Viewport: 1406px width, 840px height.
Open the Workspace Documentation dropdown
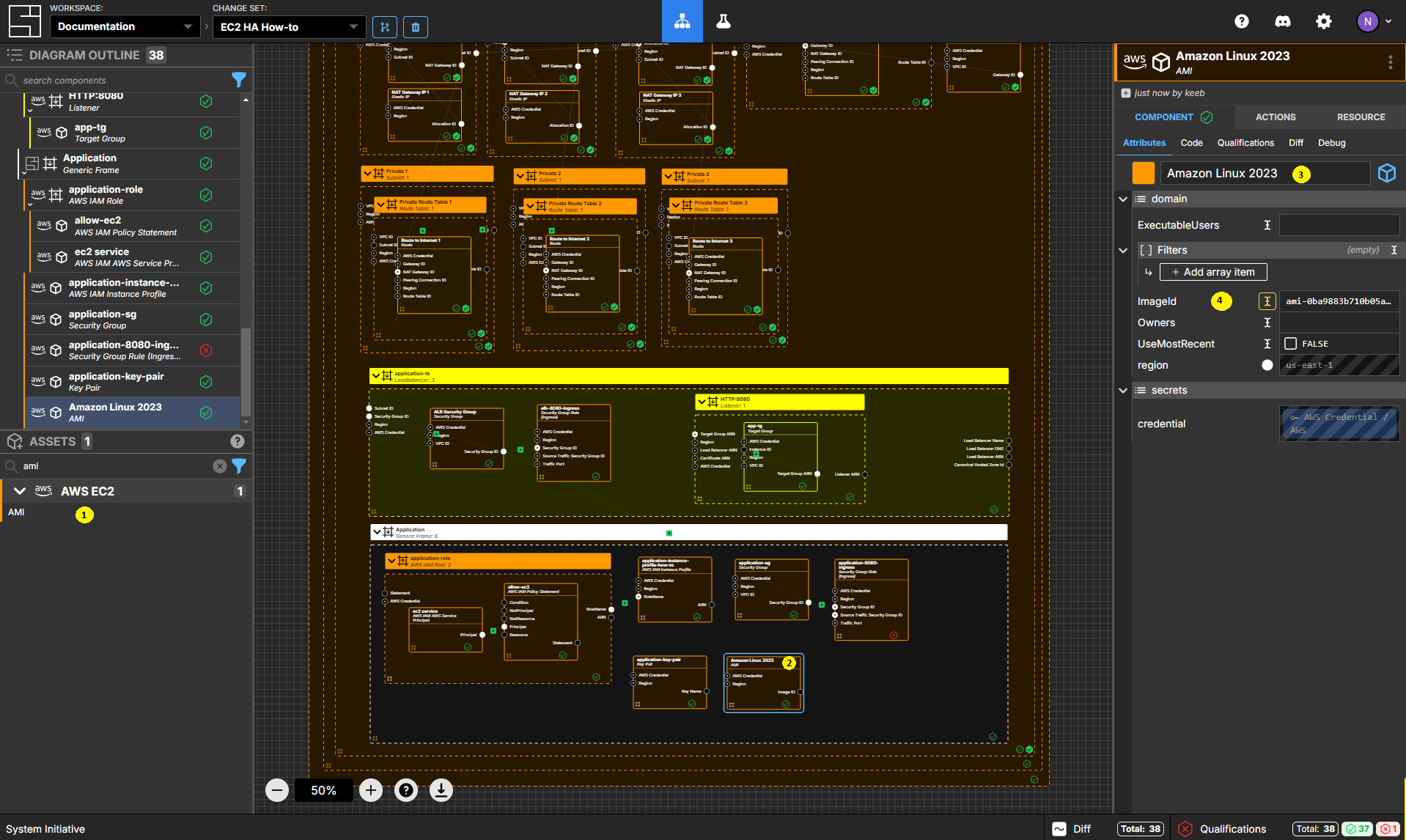point(125,26)
